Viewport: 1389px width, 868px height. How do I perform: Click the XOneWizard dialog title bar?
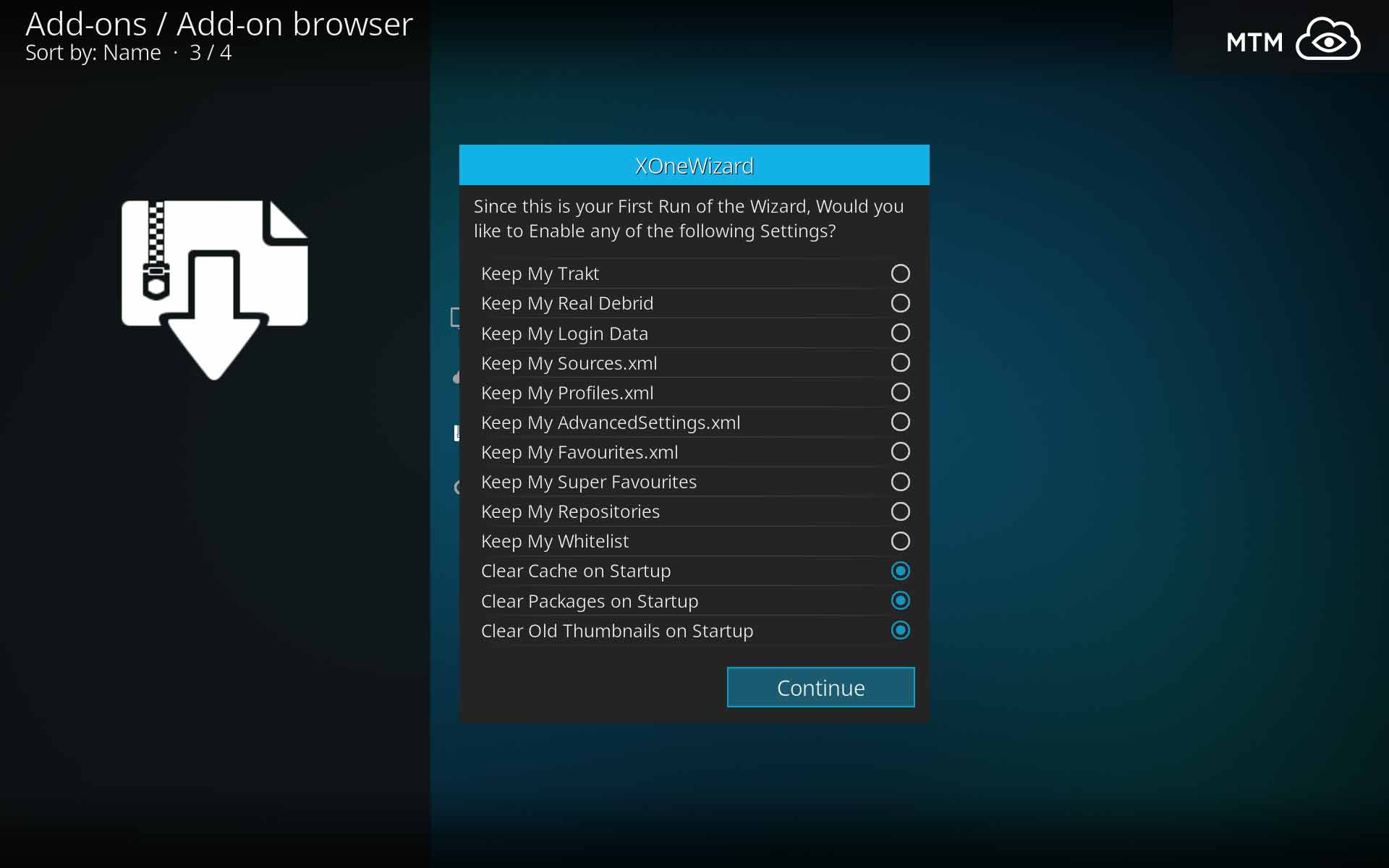694,165
